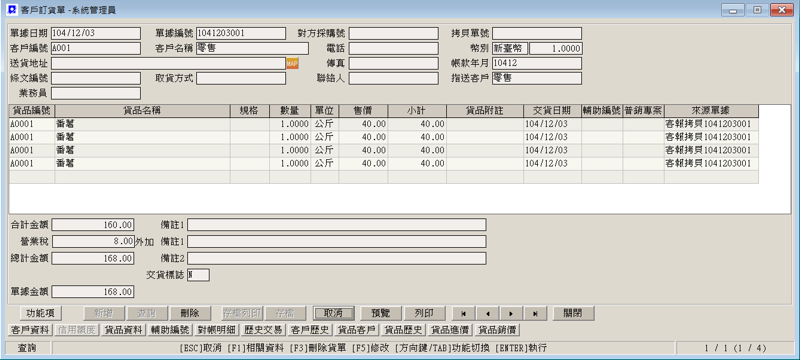Click the 交貨標誌 field N
This screenshot has height=360, width=800.
[198, 275]
